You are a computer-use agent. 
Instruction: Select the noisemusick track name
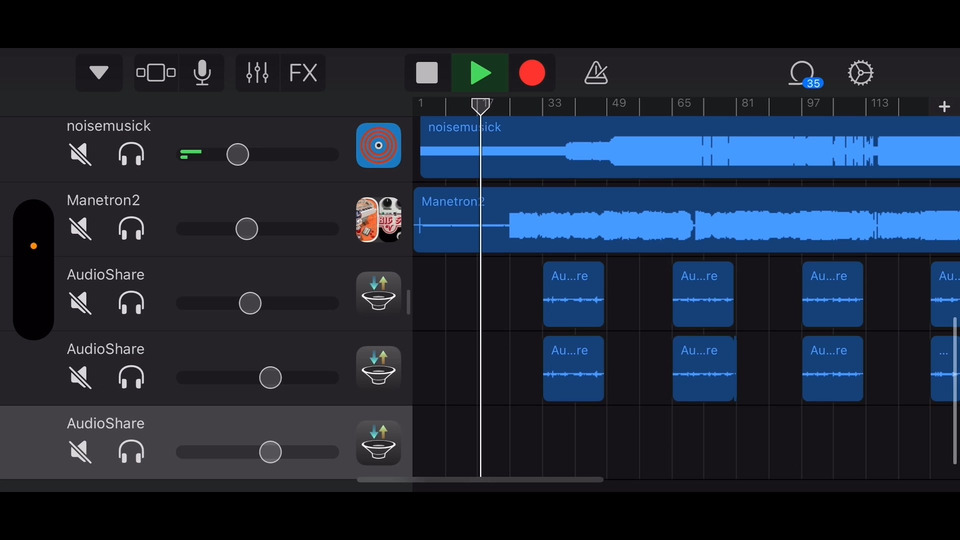coord(108,126)
